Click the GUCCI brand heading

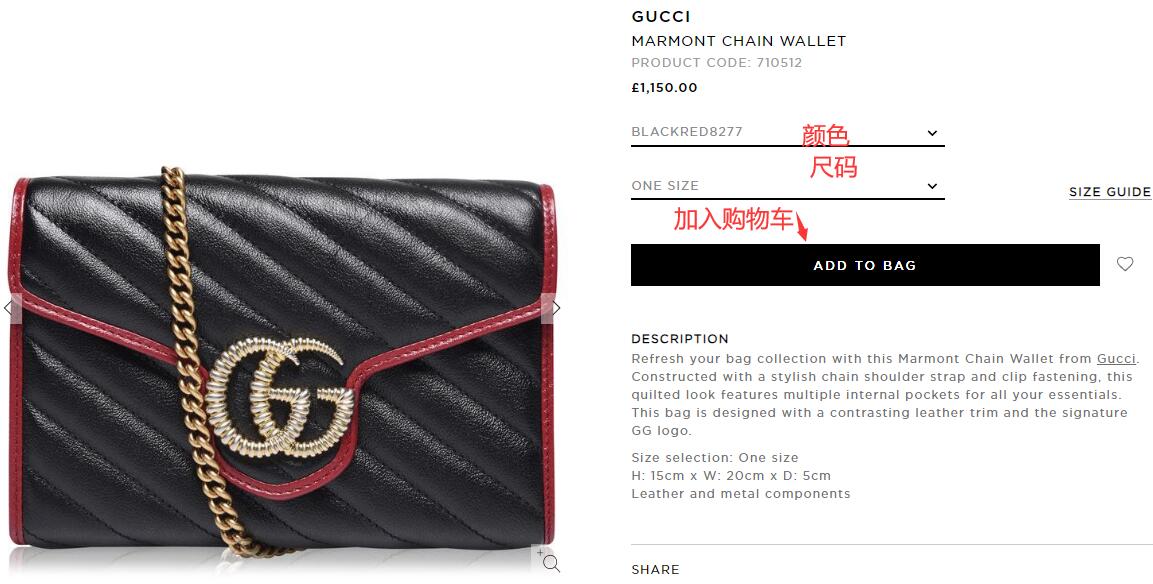pos(661,16)
